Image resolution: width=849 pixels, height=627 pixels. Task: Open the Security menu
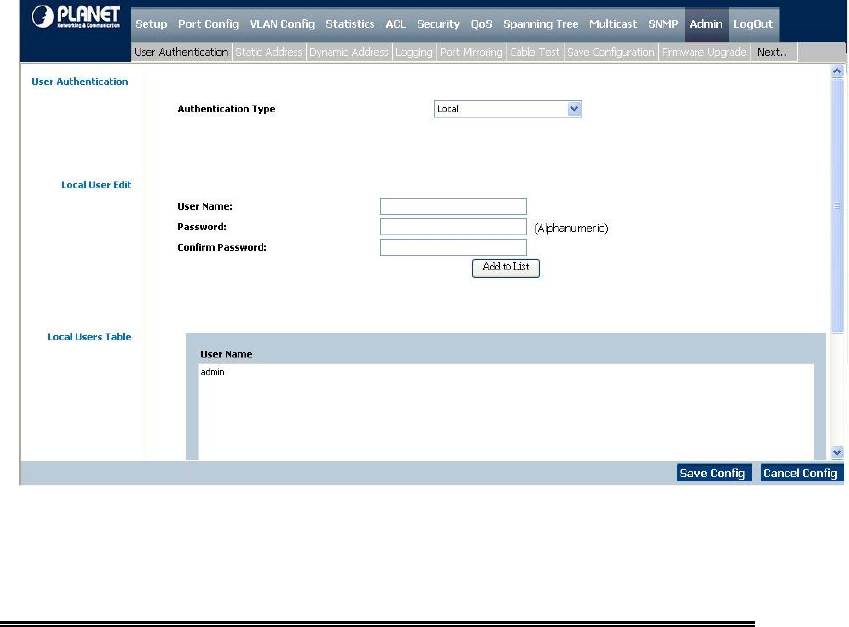pyautogui.click(x=438, y=24)
